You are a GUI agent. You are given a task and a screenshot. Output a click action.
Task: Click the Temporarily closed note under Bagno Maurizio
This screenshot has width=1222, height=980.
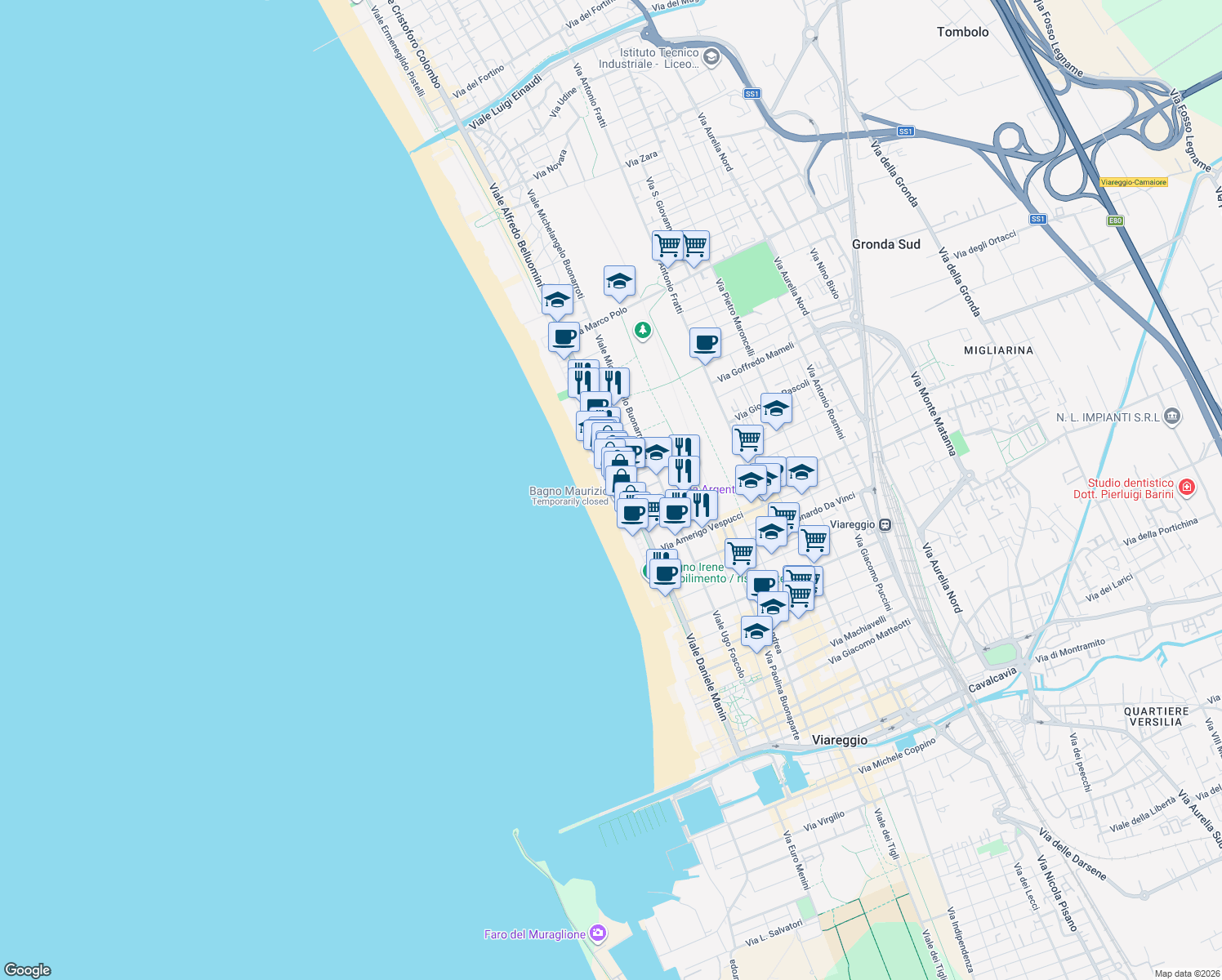570,501
